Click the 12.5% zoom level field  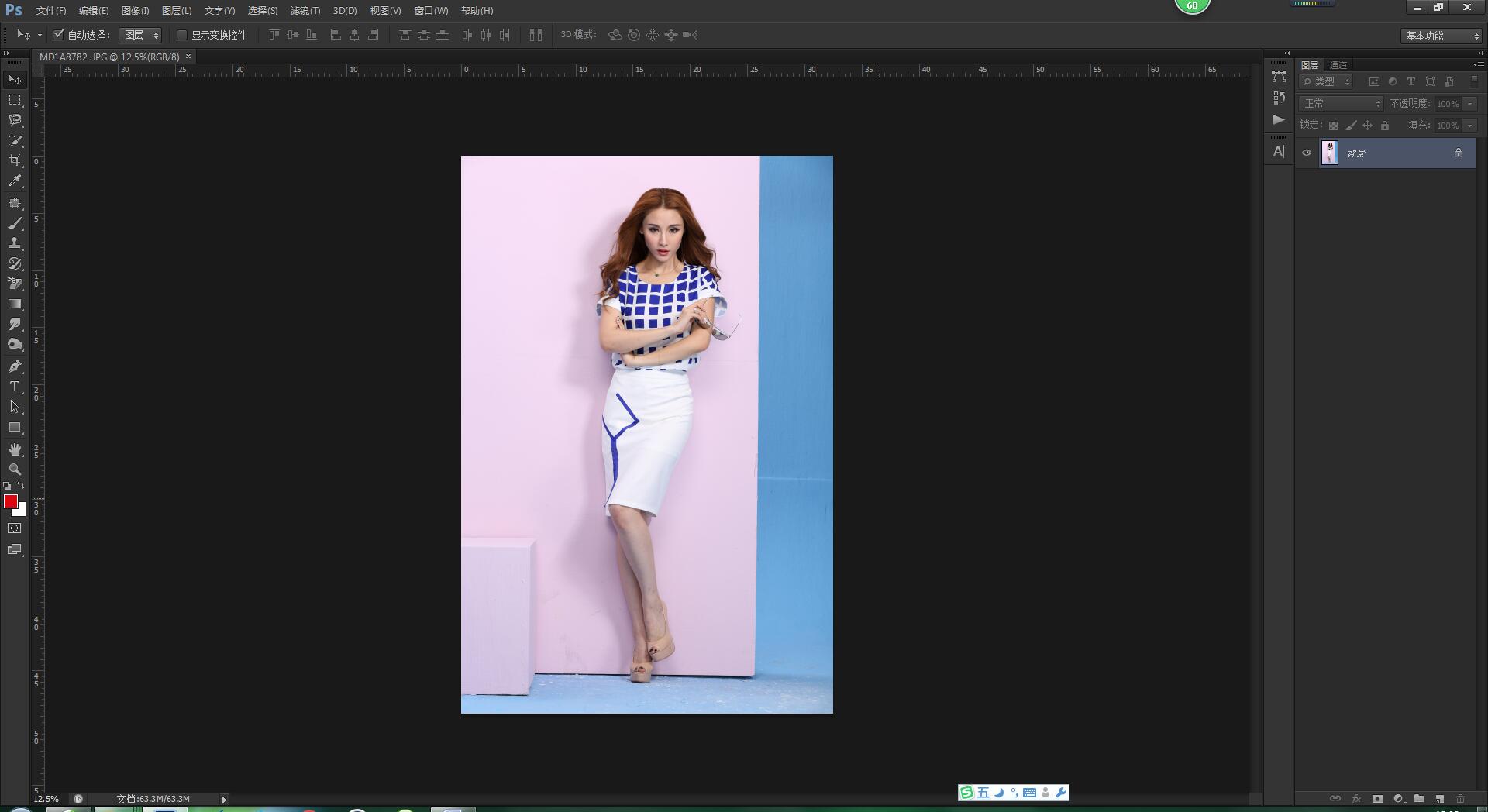(x=46, y=799)
